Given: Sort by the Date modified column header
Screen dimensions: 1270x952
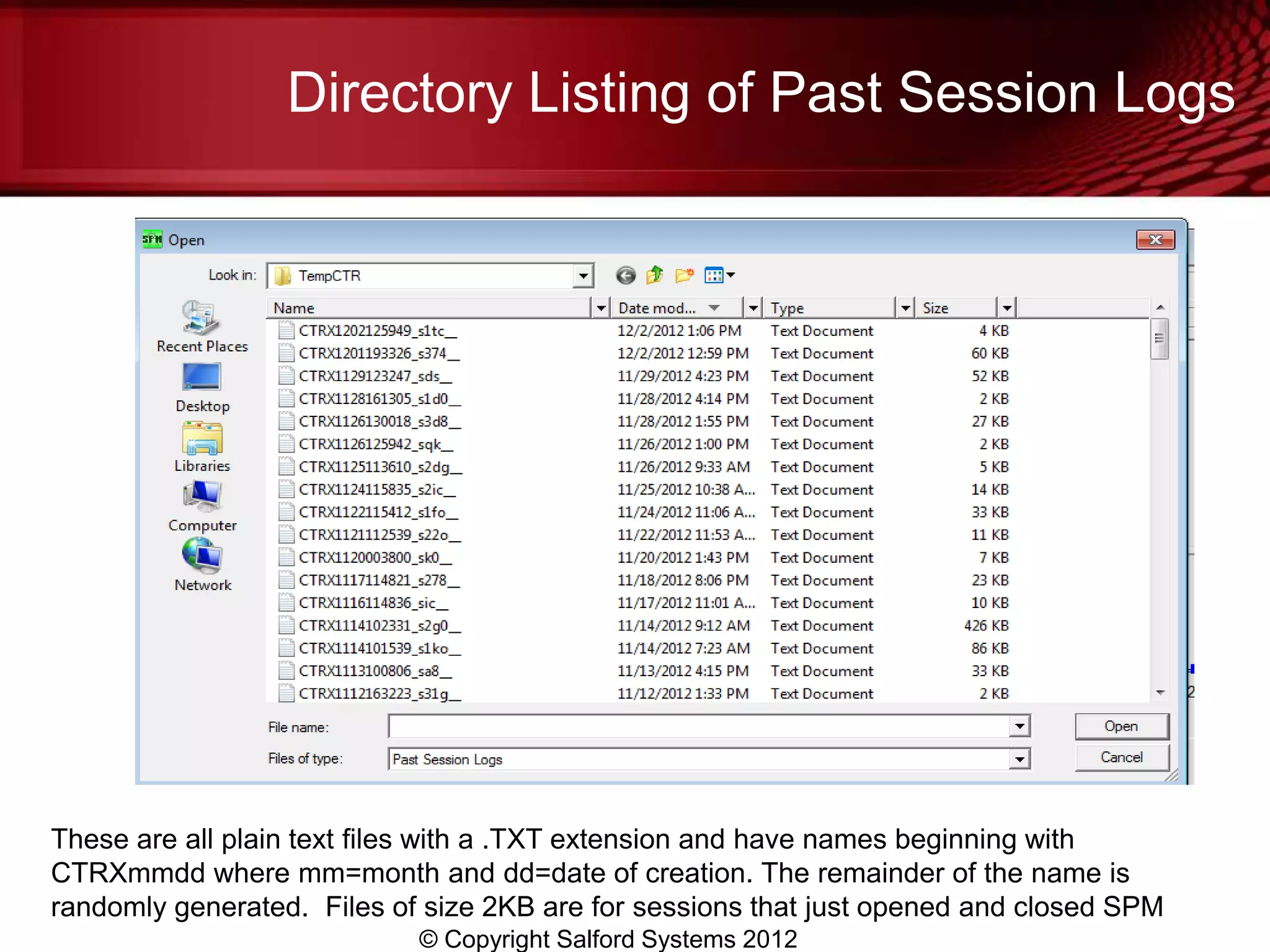Looking at the screenshot, I should pyautogui.click(x=678, y=307).
